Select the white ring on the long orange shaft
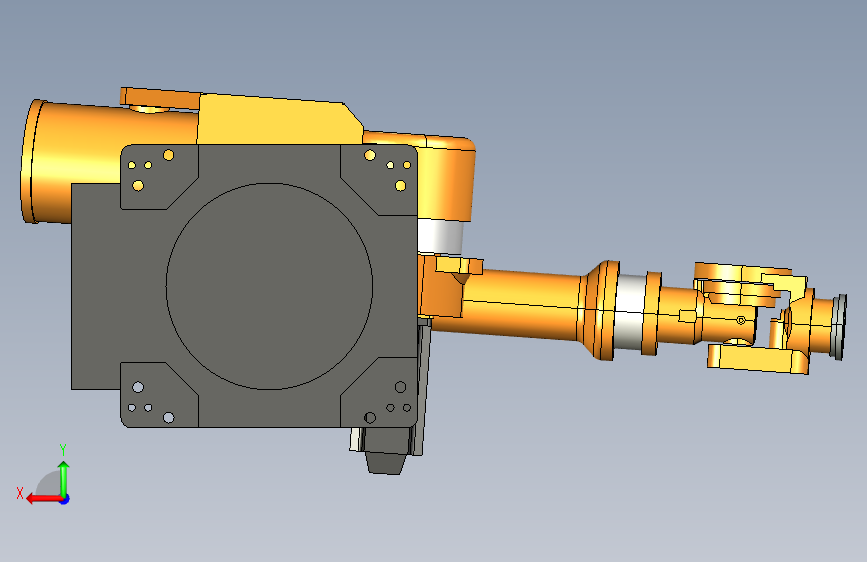This screenshot has width=867, height=562. [x=630, y=311]
